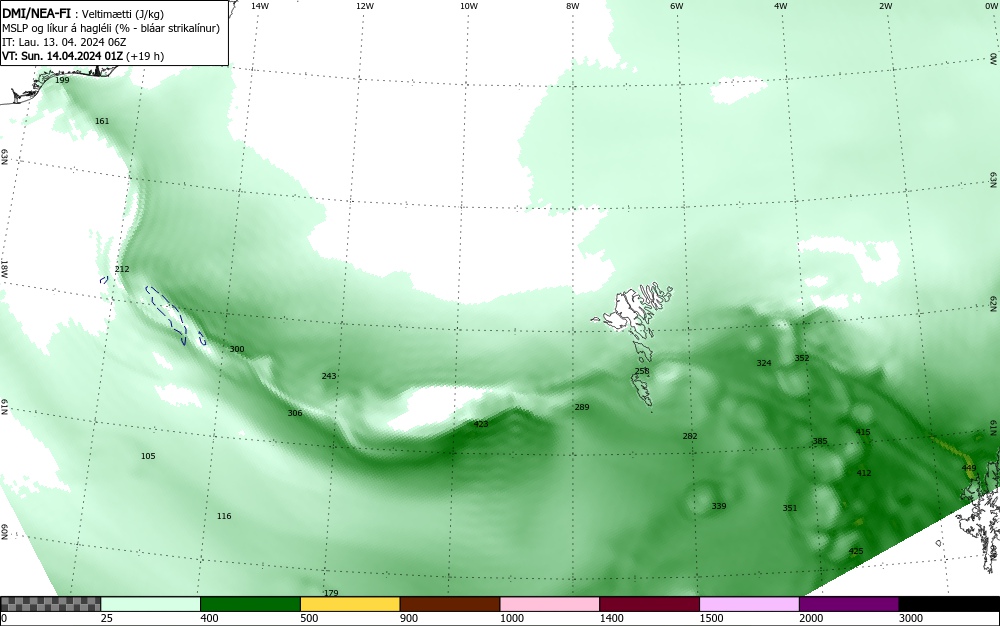The image size is (1000, 626).
Task: Click the long blue dashed hail contour
Action: tap(166, 314)
